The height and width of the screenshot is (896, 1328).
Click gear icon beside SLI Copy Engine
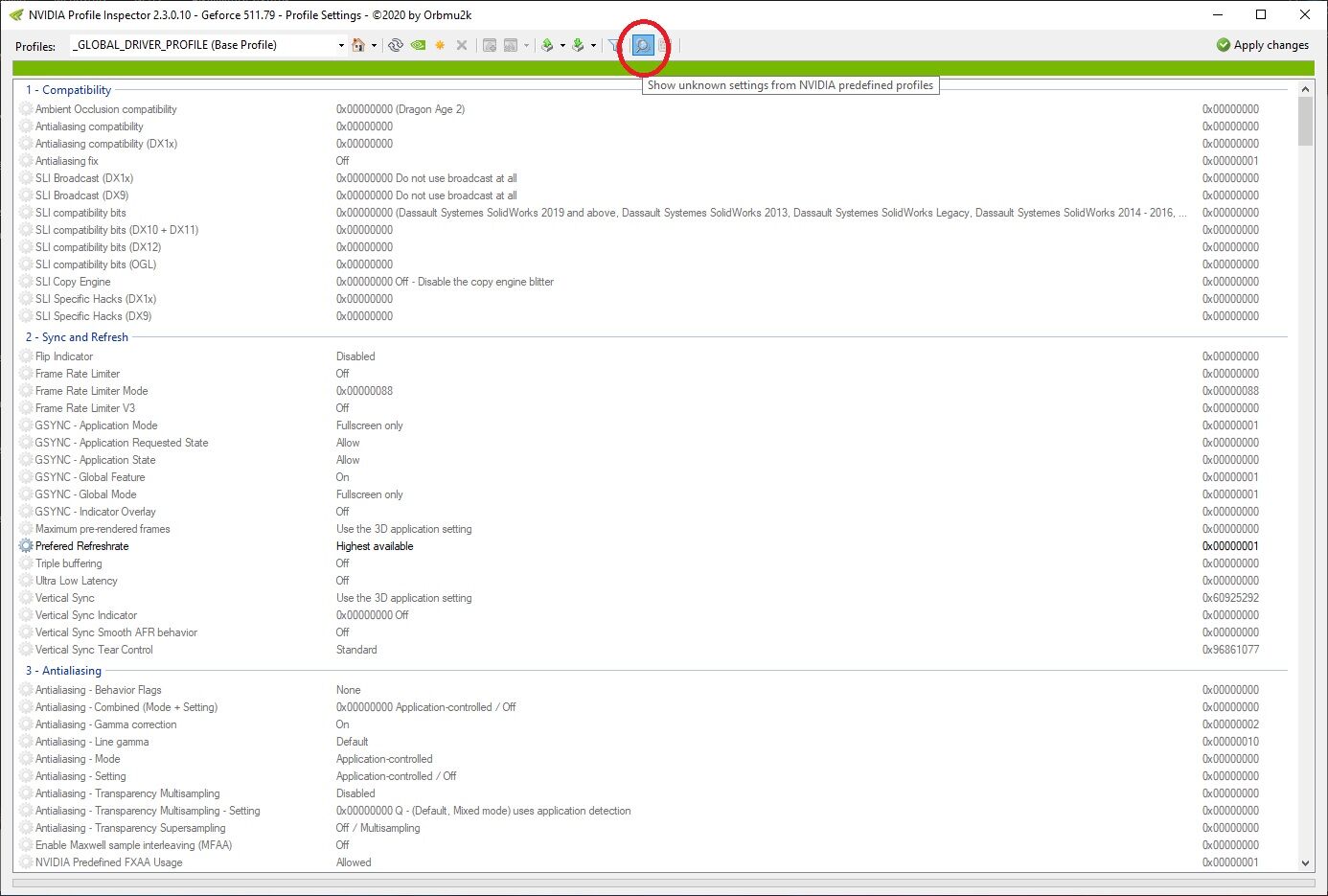click(x=26, y=282)
